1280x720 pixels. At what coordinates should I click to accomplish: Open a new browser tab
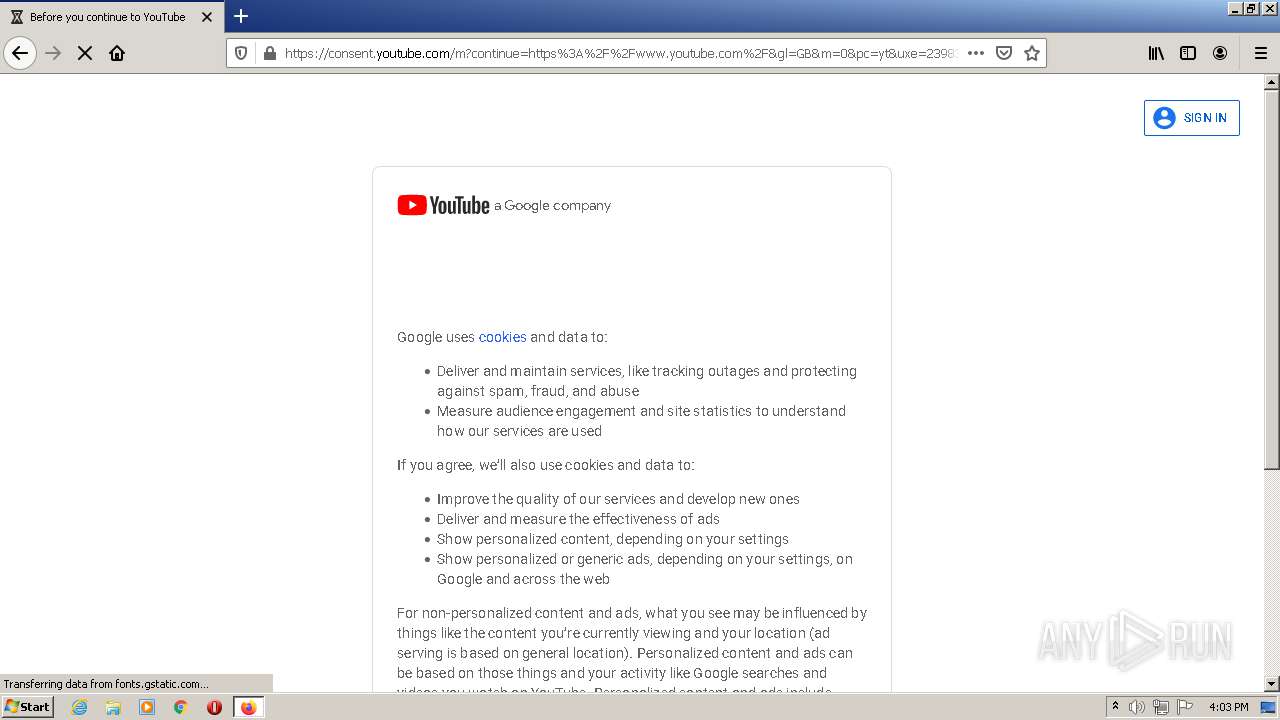(x=241, y=16)
